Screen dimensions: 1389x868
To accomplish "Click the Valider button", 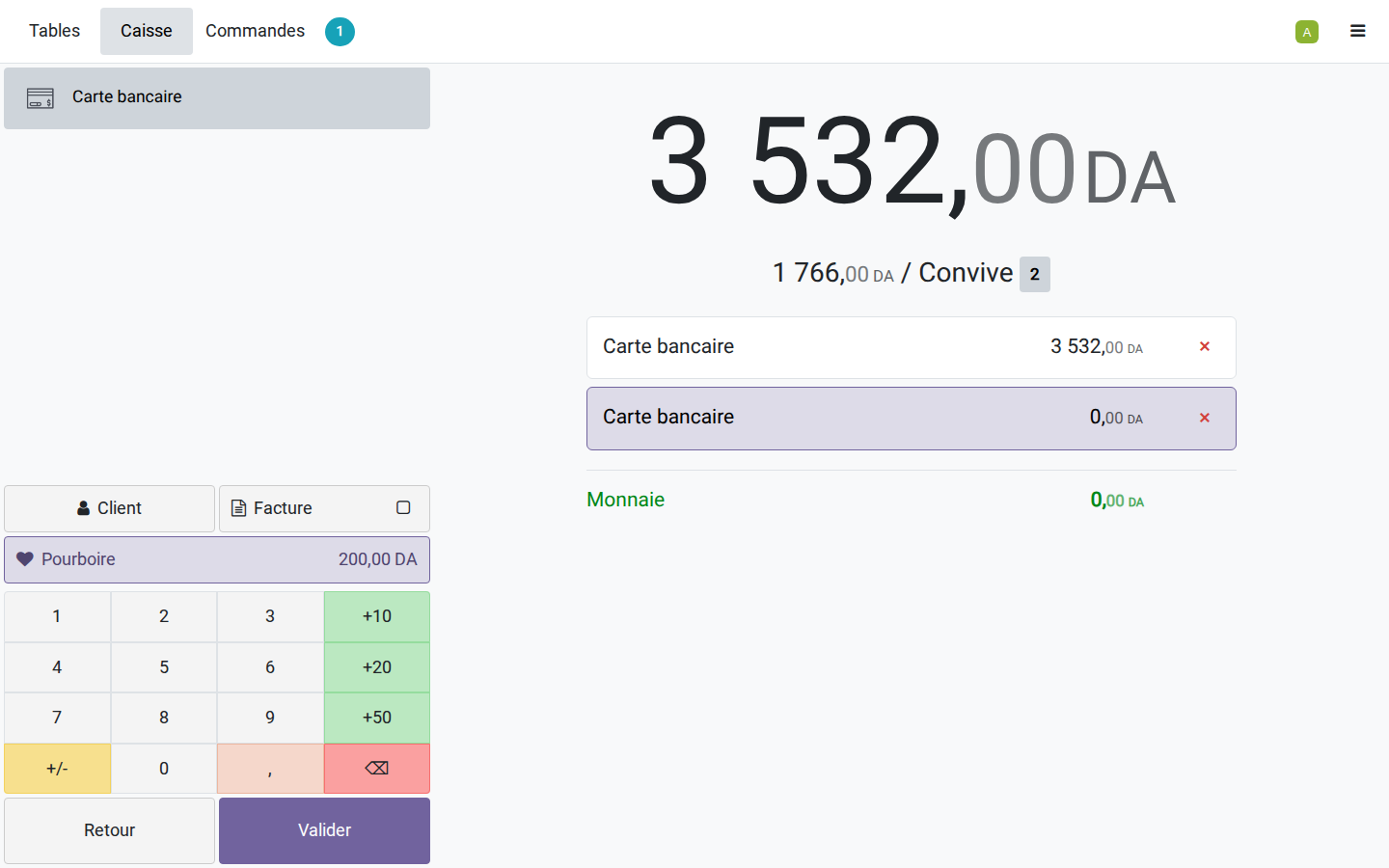I will 324,830.
